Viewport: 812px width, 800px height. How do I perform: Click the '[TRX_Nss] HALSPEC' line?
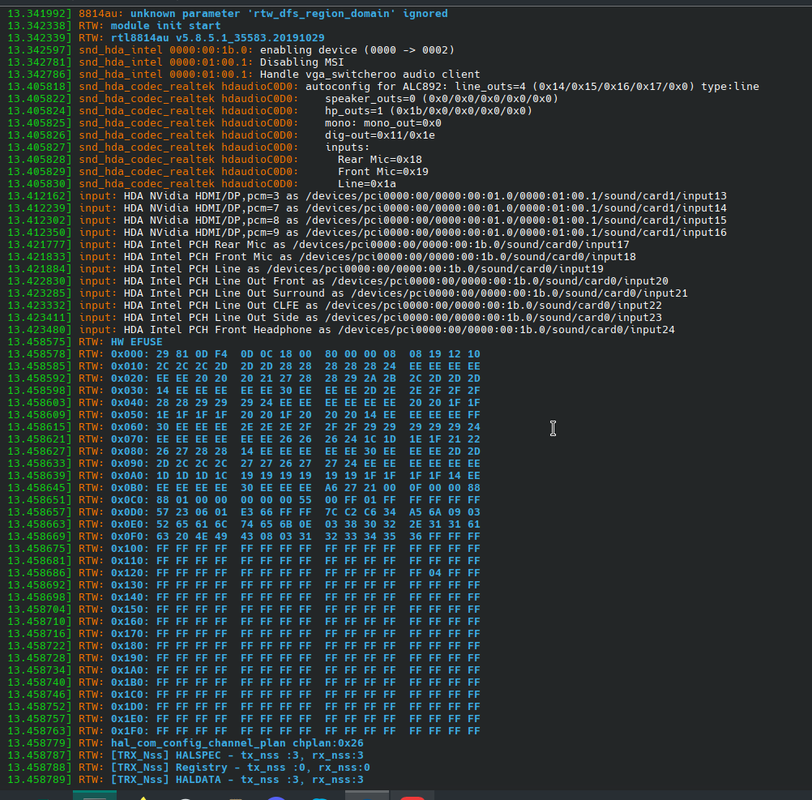(x=185, y=755)
